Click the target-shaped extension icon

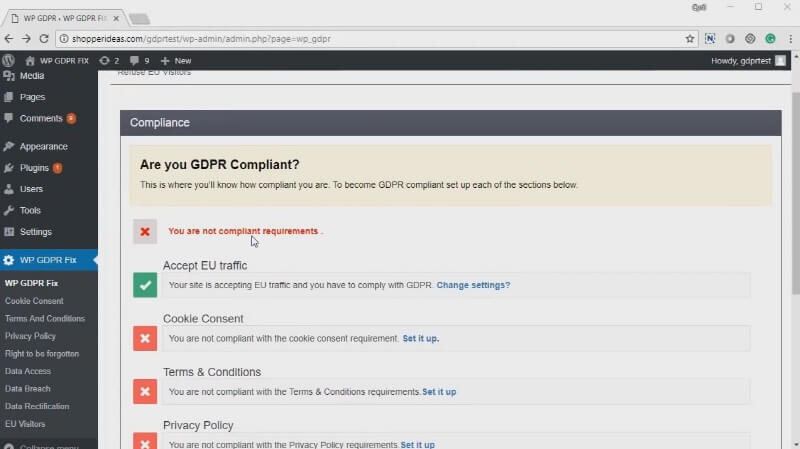point(750,39)
